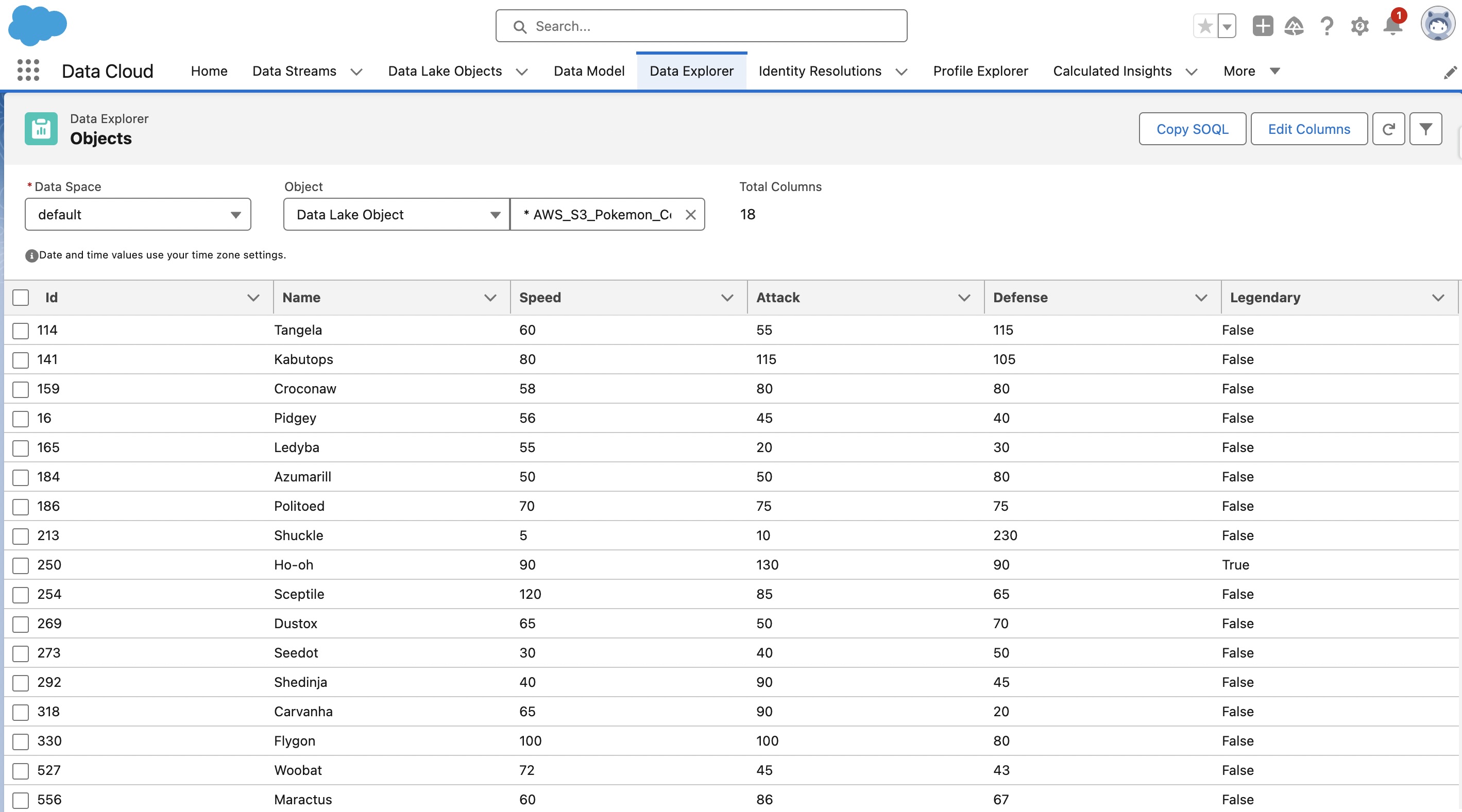Click the time zone info icon
This screenshot has height=812, width=1462.
pyautogui.click(x=31, y=256)
